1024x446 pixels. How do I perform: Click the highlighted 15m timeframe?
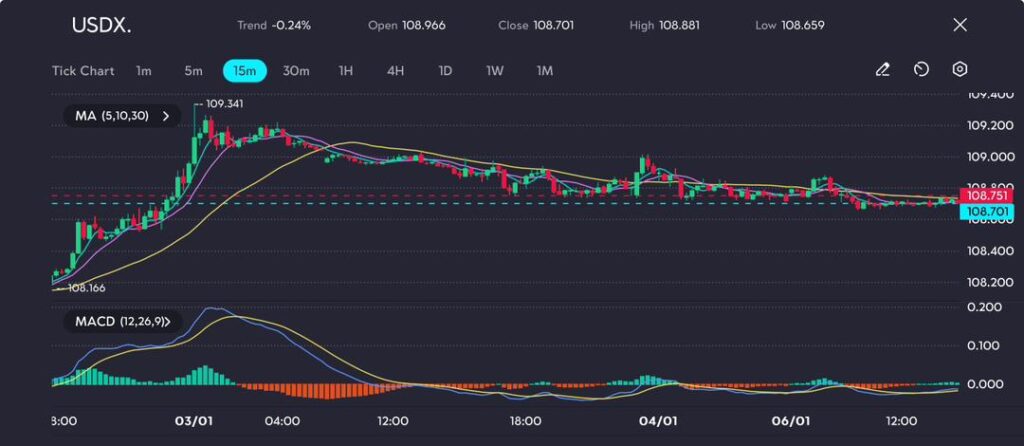coord(244,71)
